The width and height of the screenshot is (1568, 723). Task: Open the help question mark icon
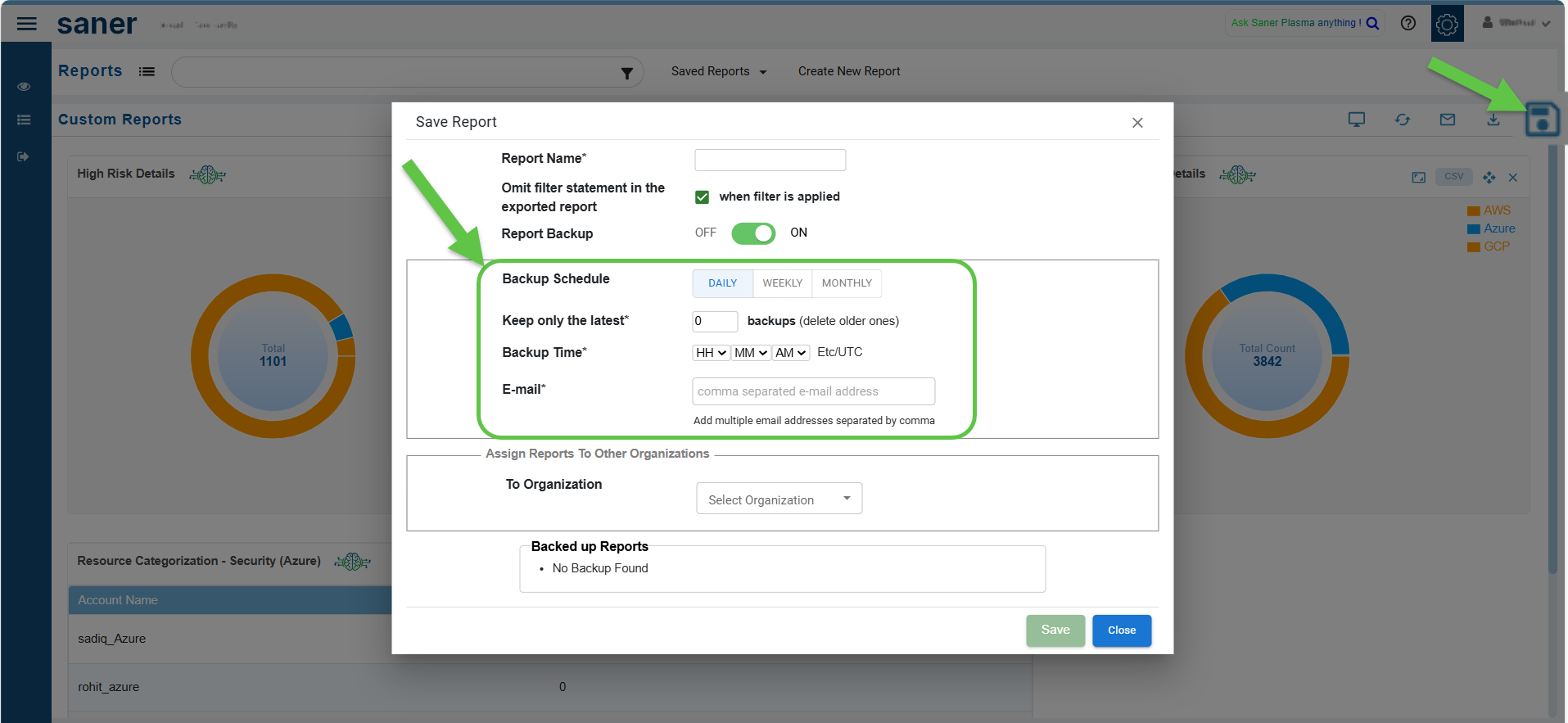pyautogui.click(x=1408, y=23)
